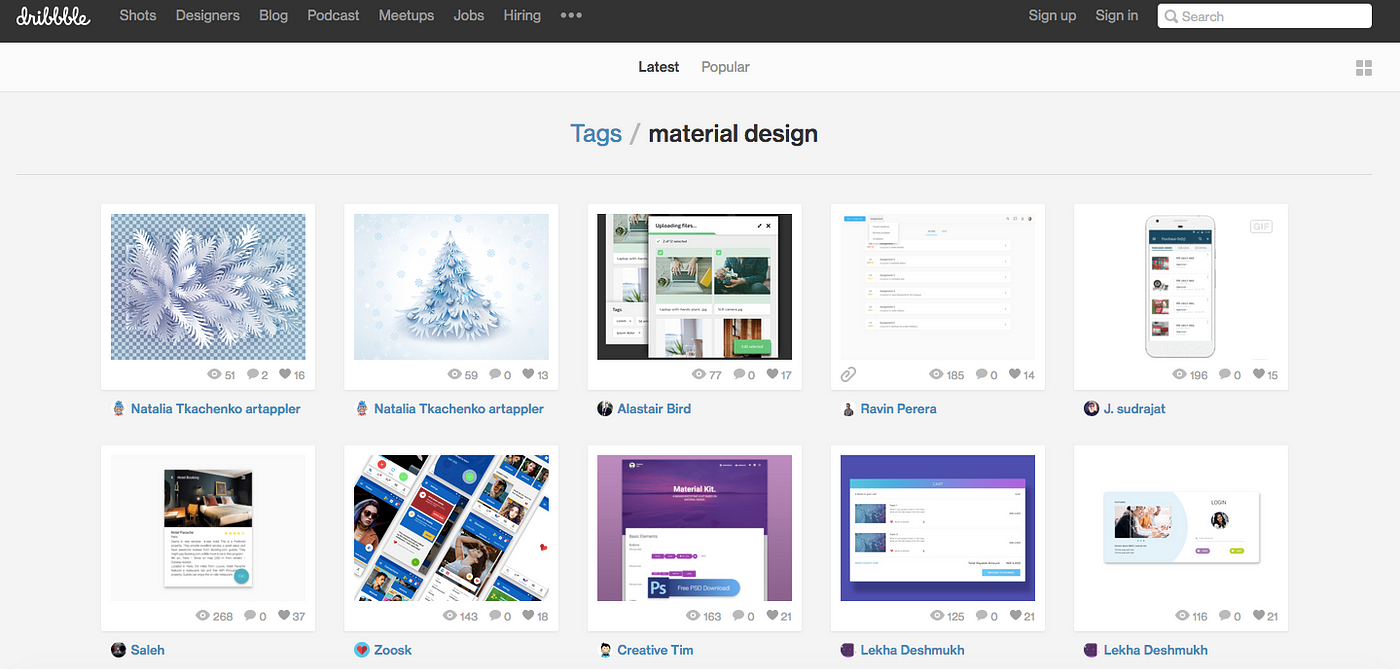Click Saleh's avatar icon

click(x=119, y=650)
